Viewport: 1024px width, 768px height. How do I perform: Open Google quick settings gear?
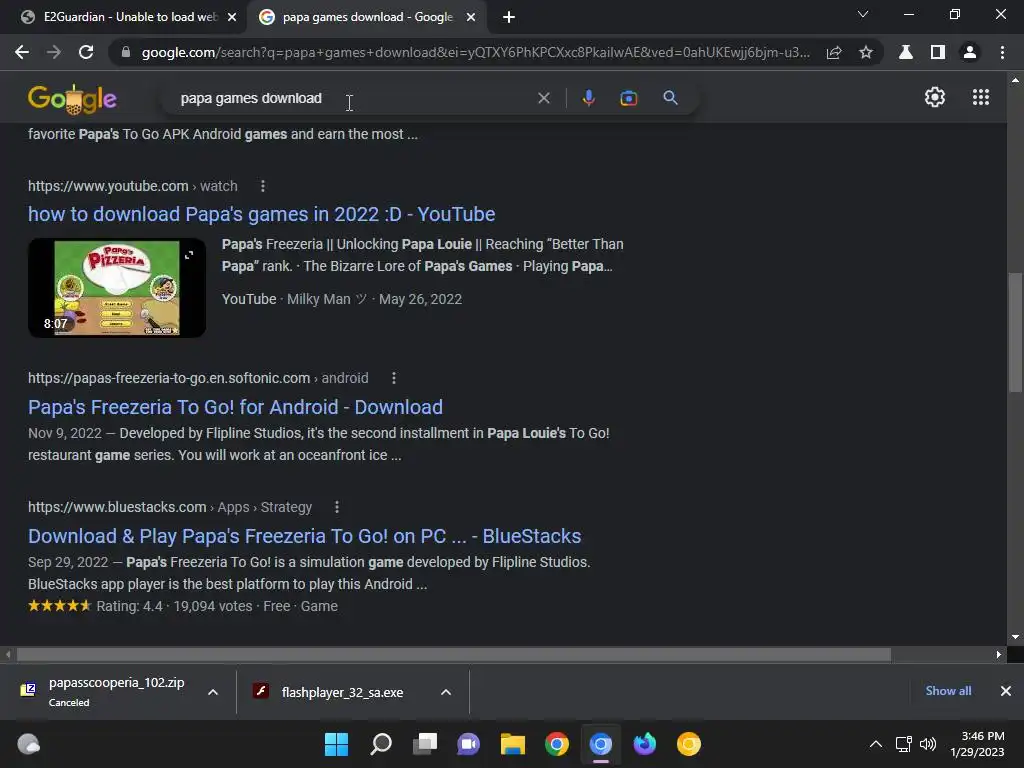[x=935, y=97]
